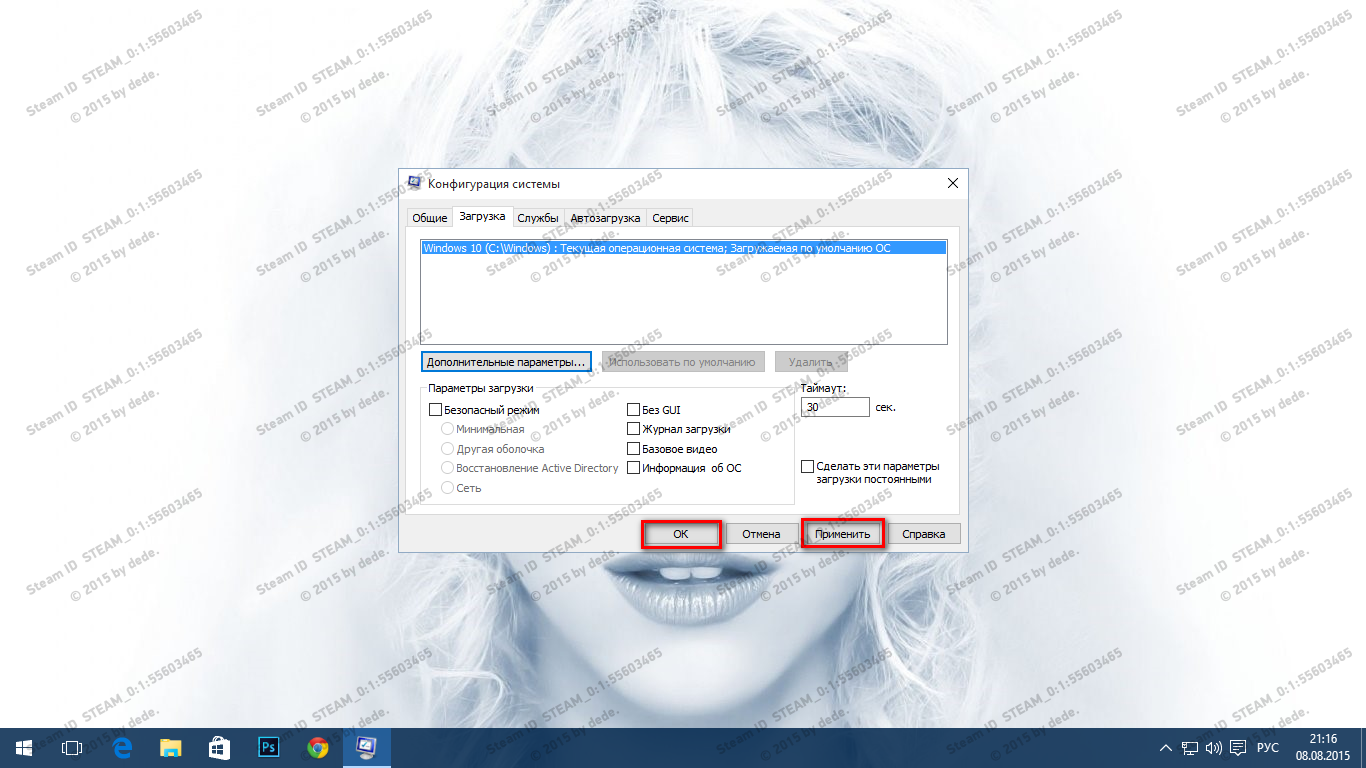The image size is (1366, 768).
Task: Click the Отмена button
Action: pyautogui.click(x=761, y=534)
